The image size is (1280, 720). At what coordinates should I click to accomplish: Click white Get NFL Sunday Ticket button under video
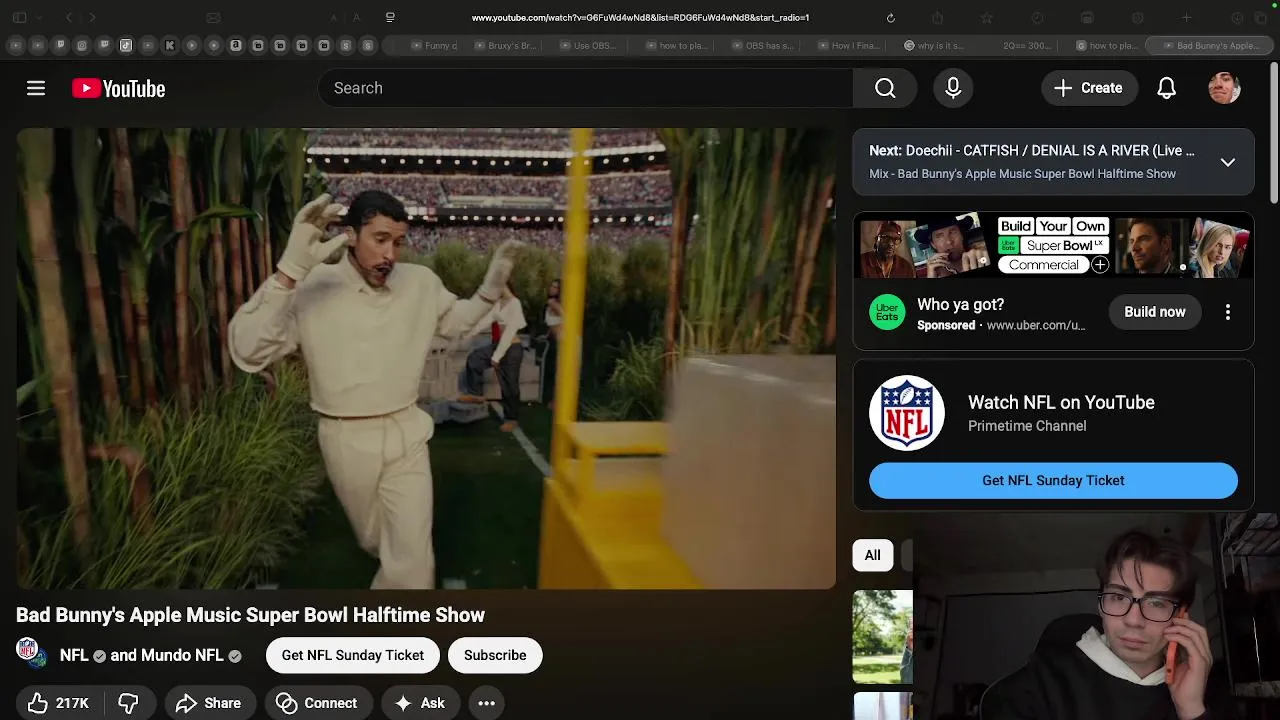[353, 655]
